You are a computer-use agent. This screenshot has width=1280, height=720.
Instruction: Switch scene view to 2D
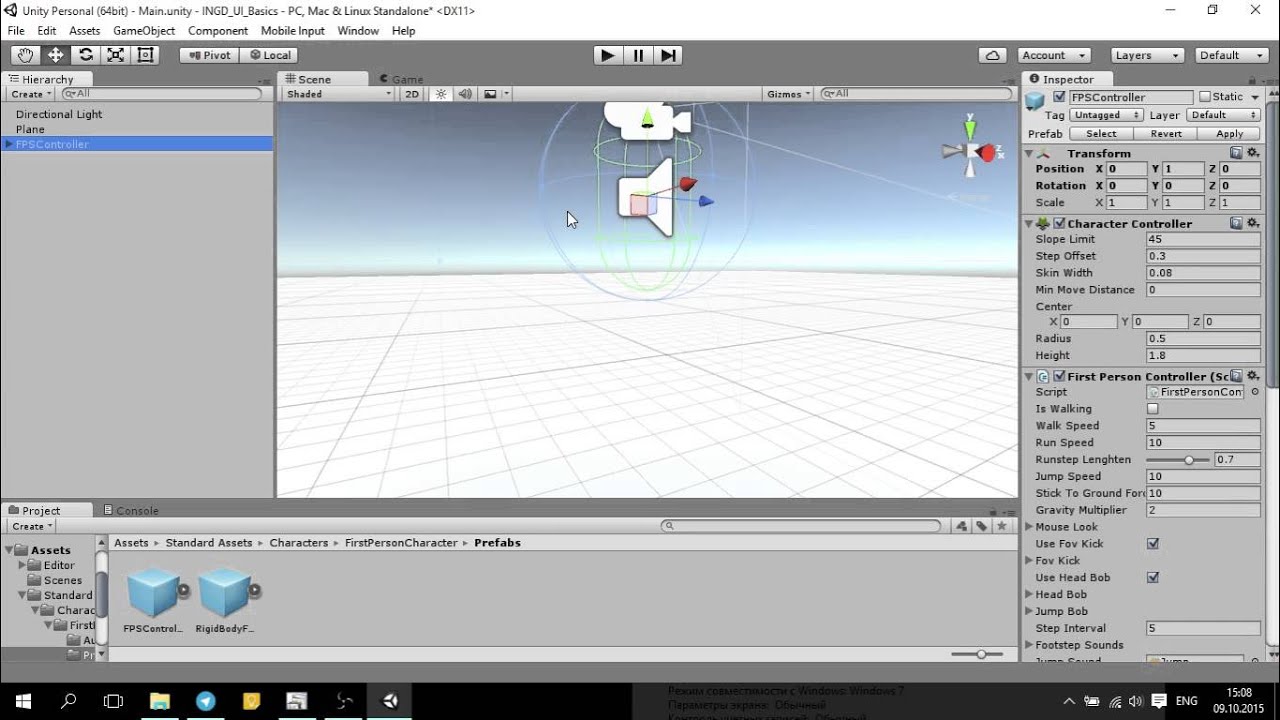coord(412,94)
